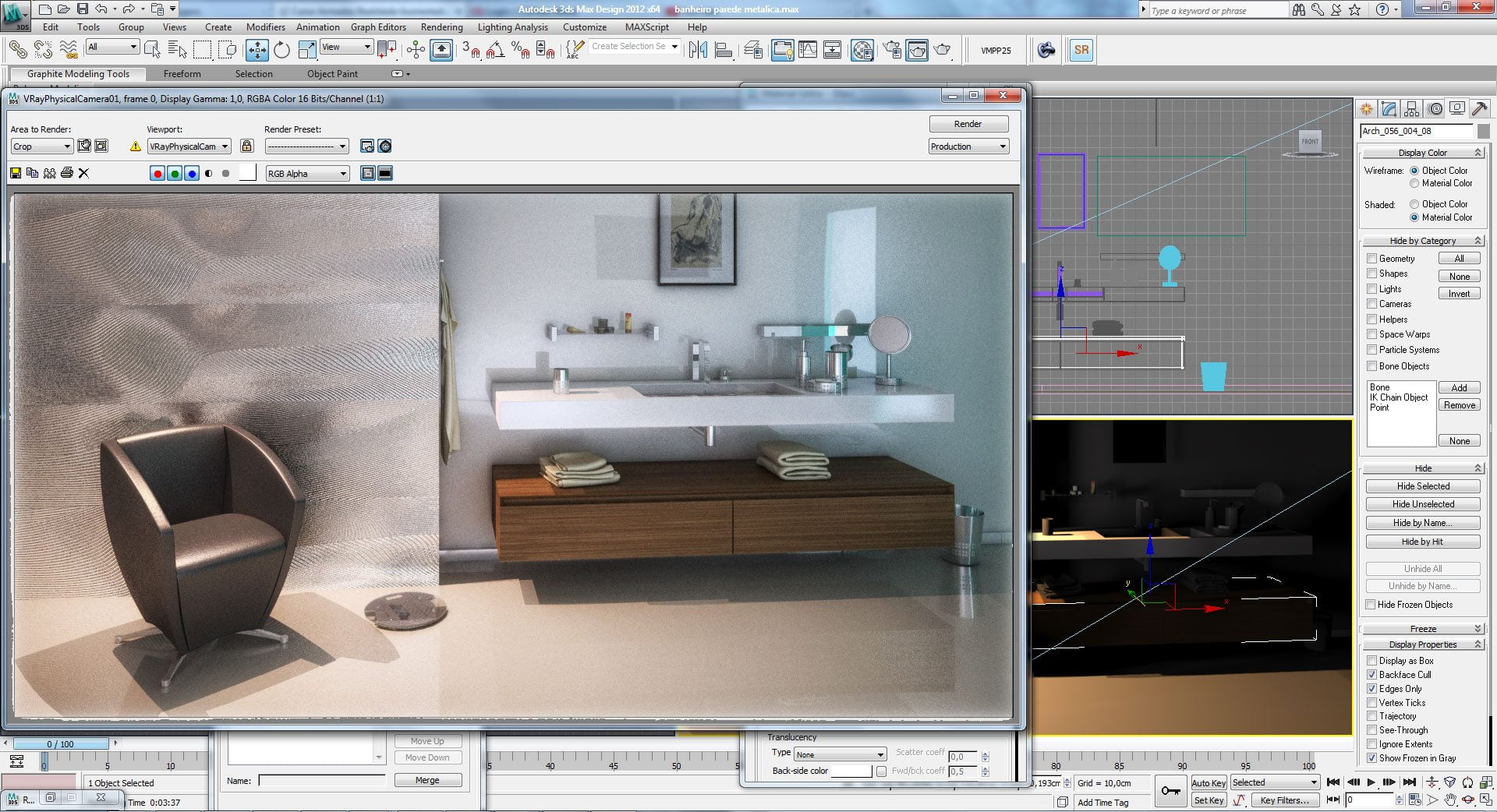
Task: Click the Unlink Selection tool
Action: click(x=43, y=50)
